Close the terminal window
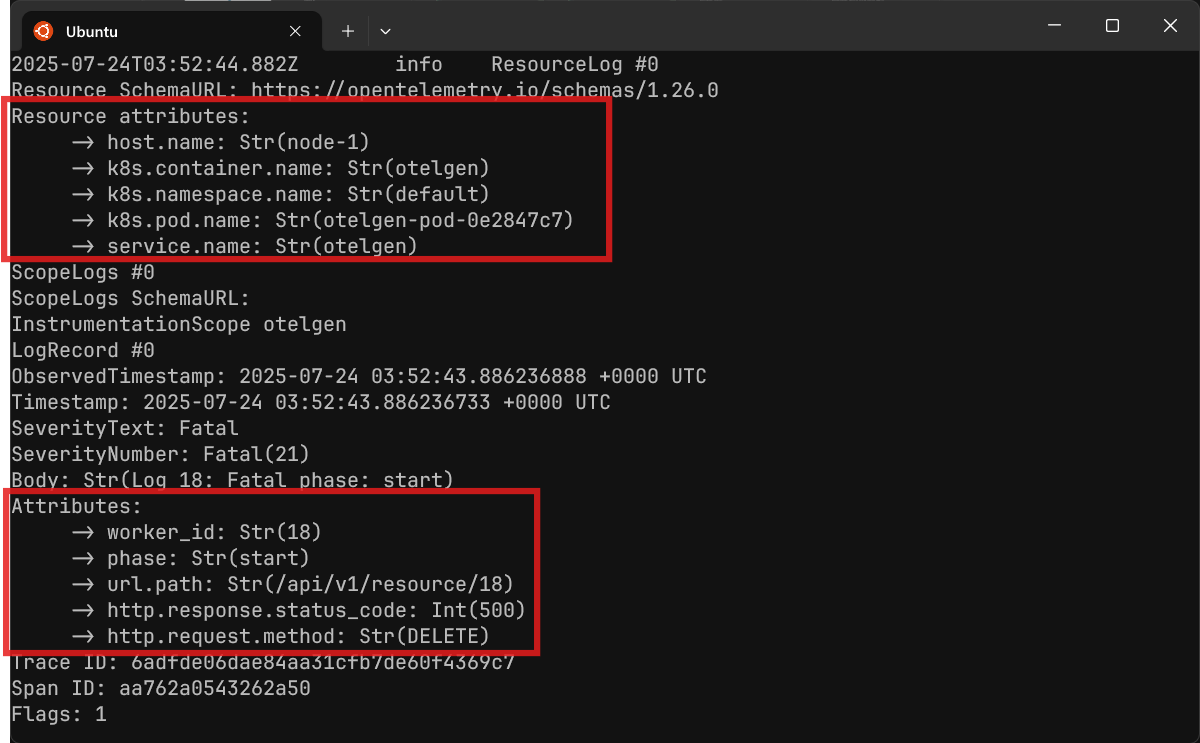 point(1170,26)
